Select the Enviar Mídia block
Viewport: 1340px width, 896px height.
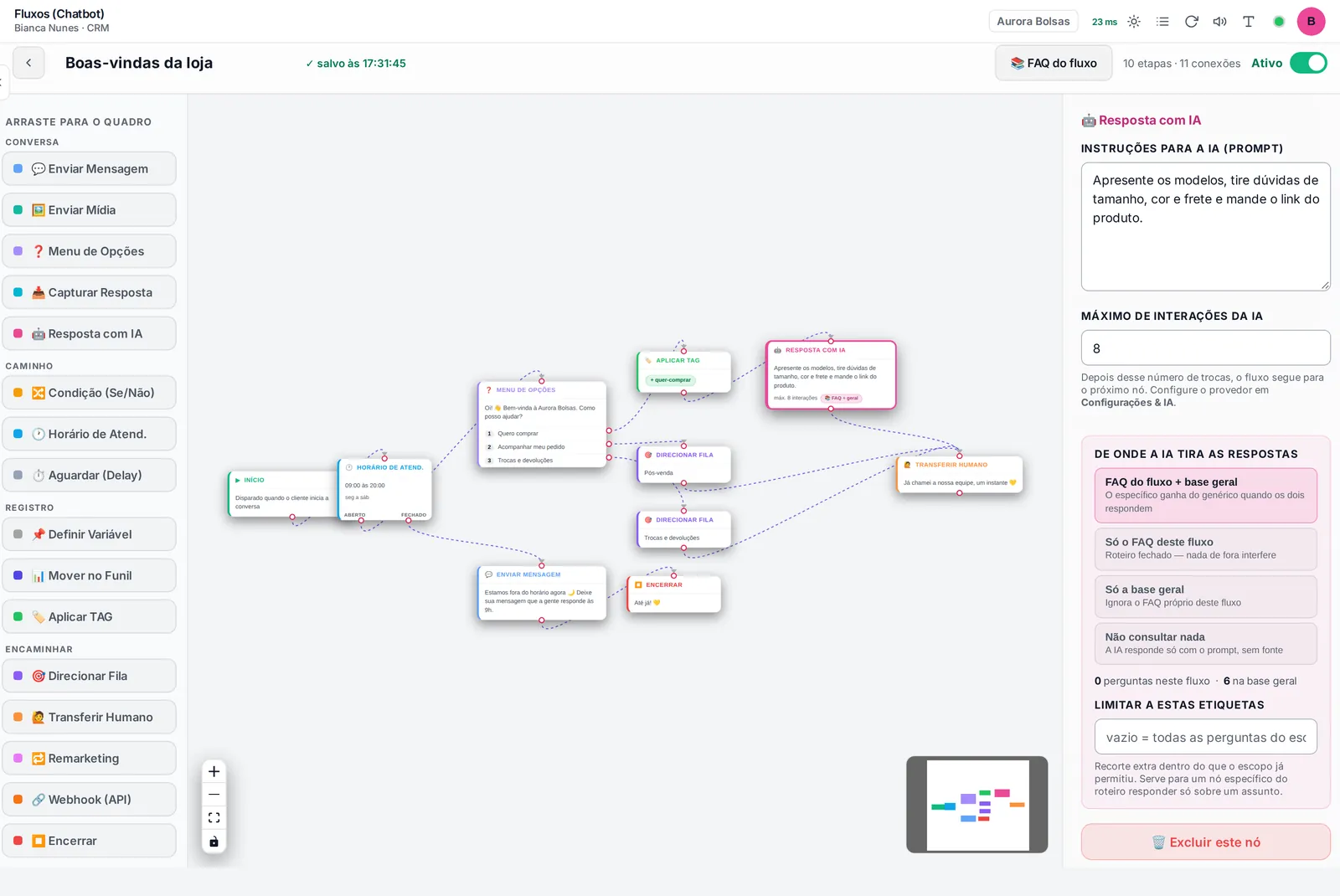pyautogui.click(x=90, y=209)
